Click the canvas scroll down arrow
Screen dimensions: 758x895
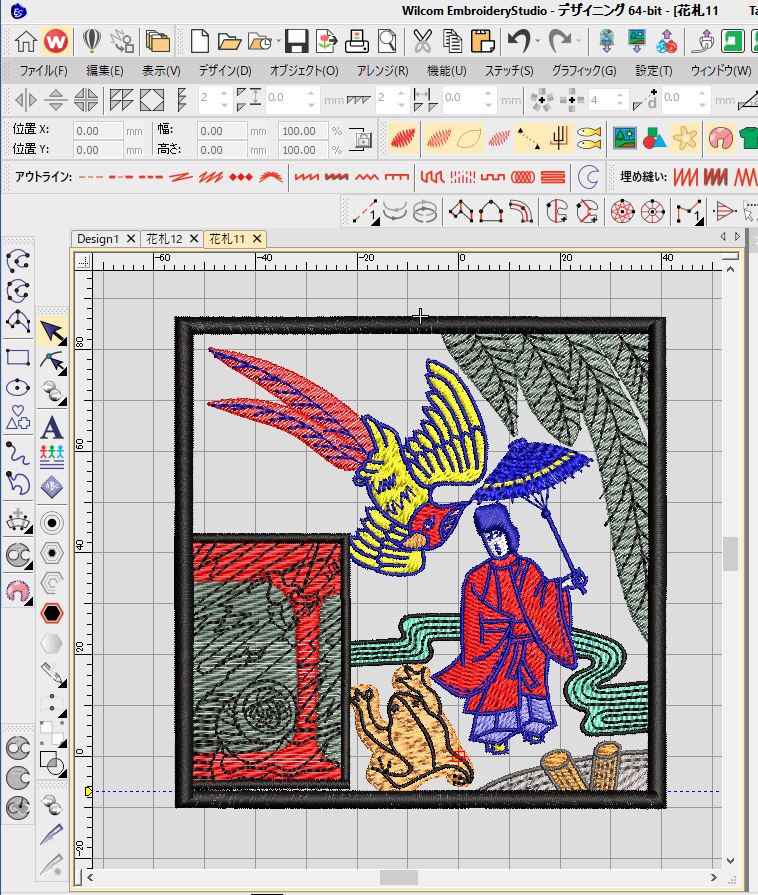point(730,861)
